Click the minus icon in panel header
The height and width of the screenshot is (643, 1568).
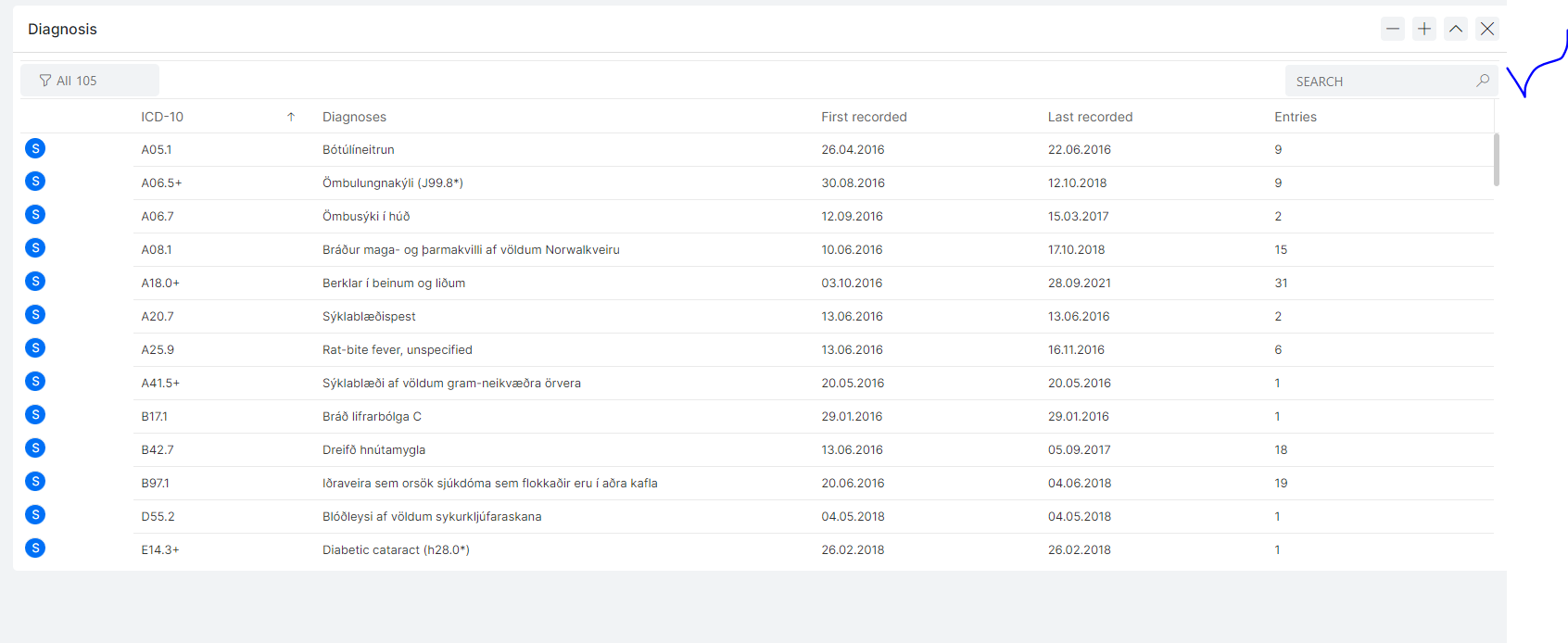coord(1393,29)
